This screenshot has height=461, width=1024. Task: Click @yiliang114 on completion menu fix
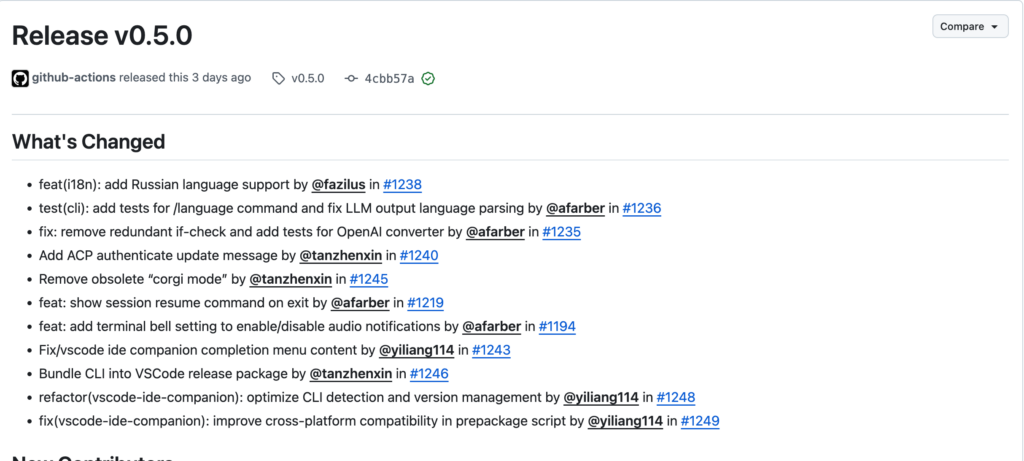pos(417,350)
